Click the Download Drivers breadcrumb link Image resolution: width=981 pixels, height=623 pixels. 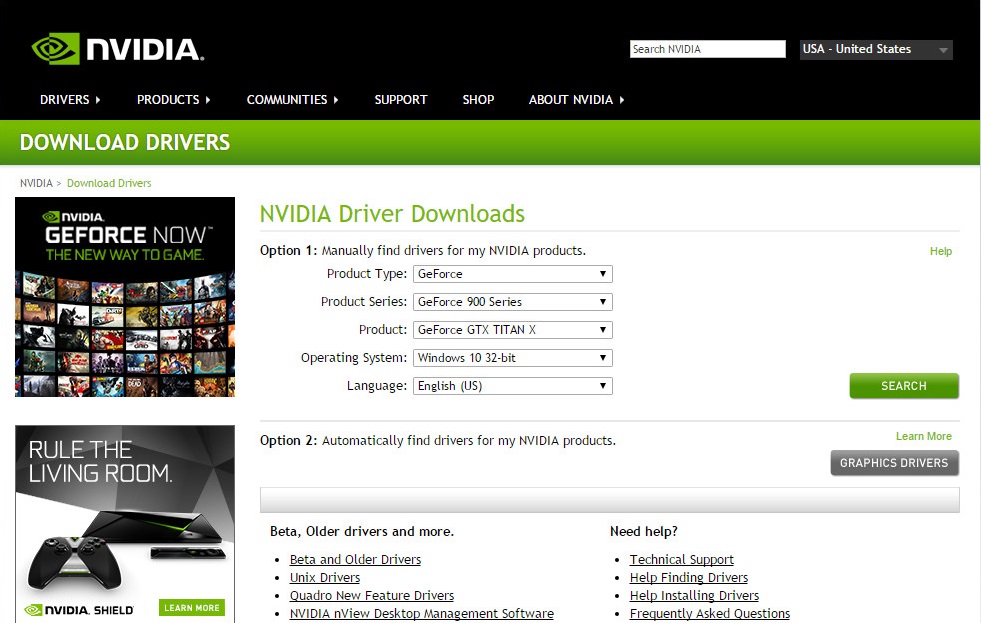tap(109, 183)
